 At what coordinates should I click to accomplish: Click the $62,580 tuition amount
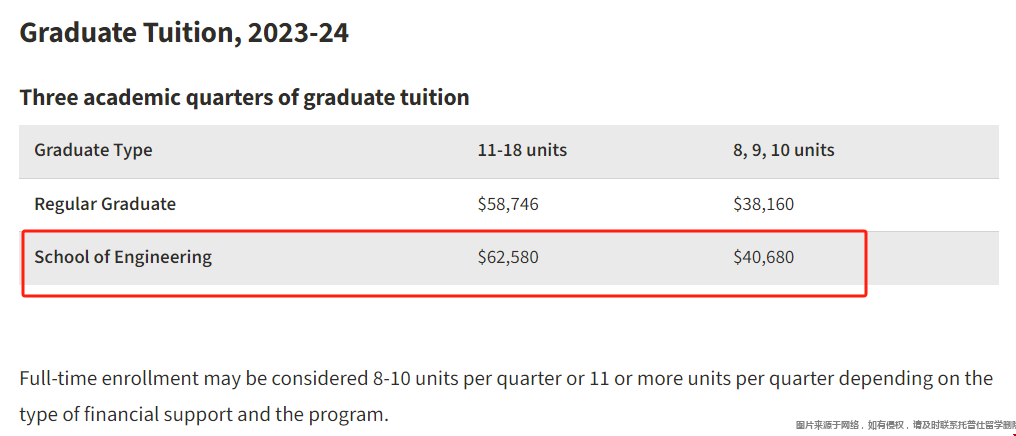point(508,258)
